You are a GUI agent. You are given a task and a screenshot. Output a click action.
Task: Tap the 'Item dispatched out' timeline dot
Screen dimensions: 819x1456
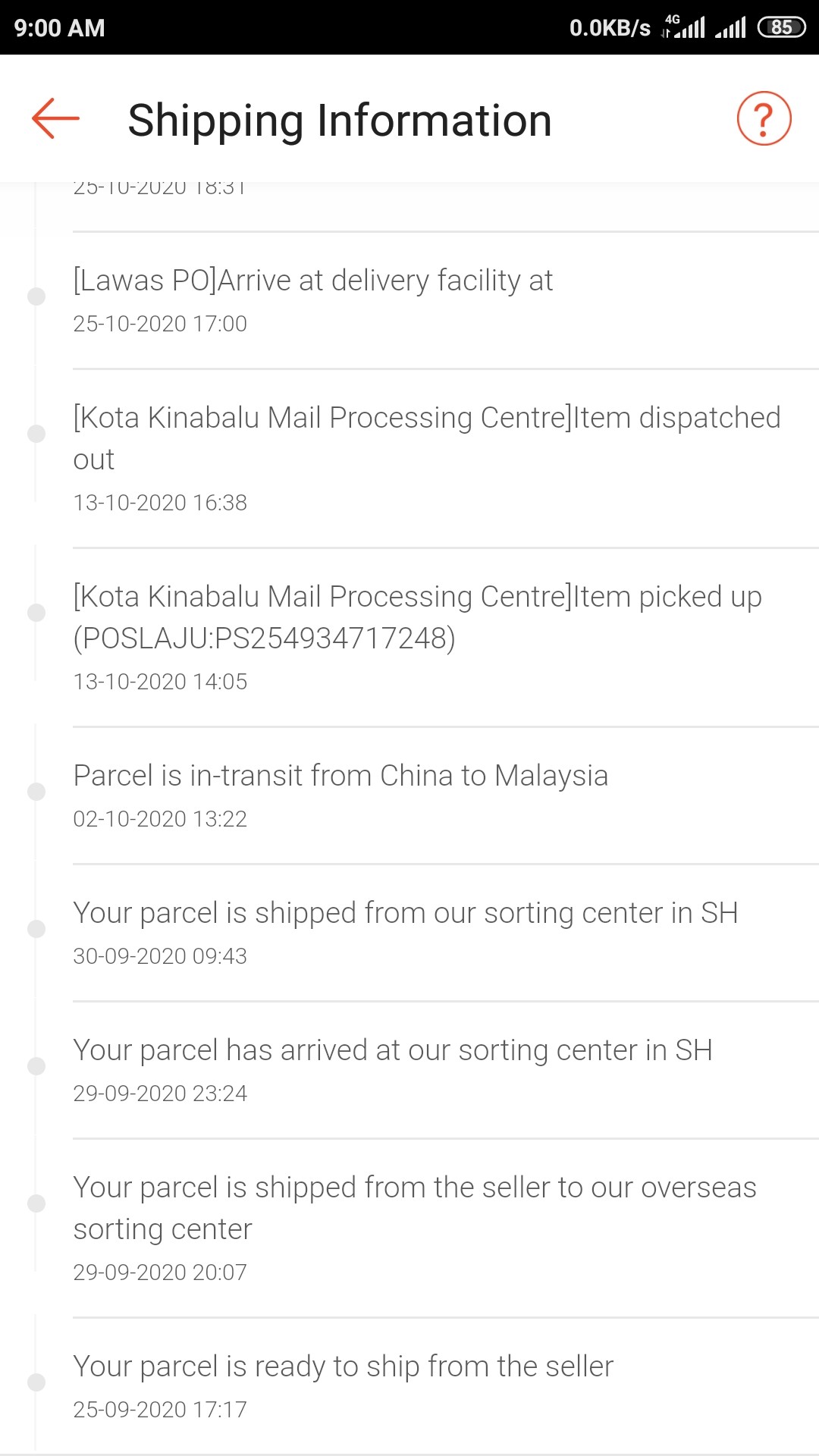pyautogui.click(x=36, y=433)
